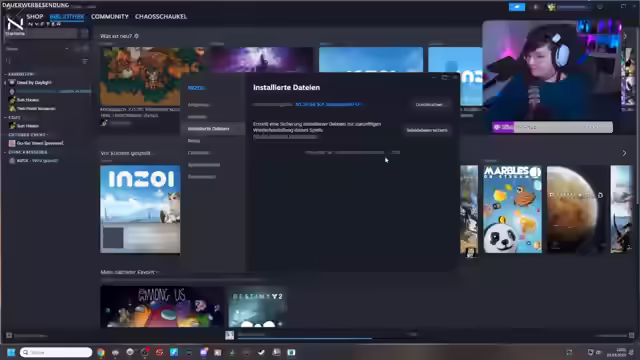Click the Durchsuchen button

coord(429,104)
